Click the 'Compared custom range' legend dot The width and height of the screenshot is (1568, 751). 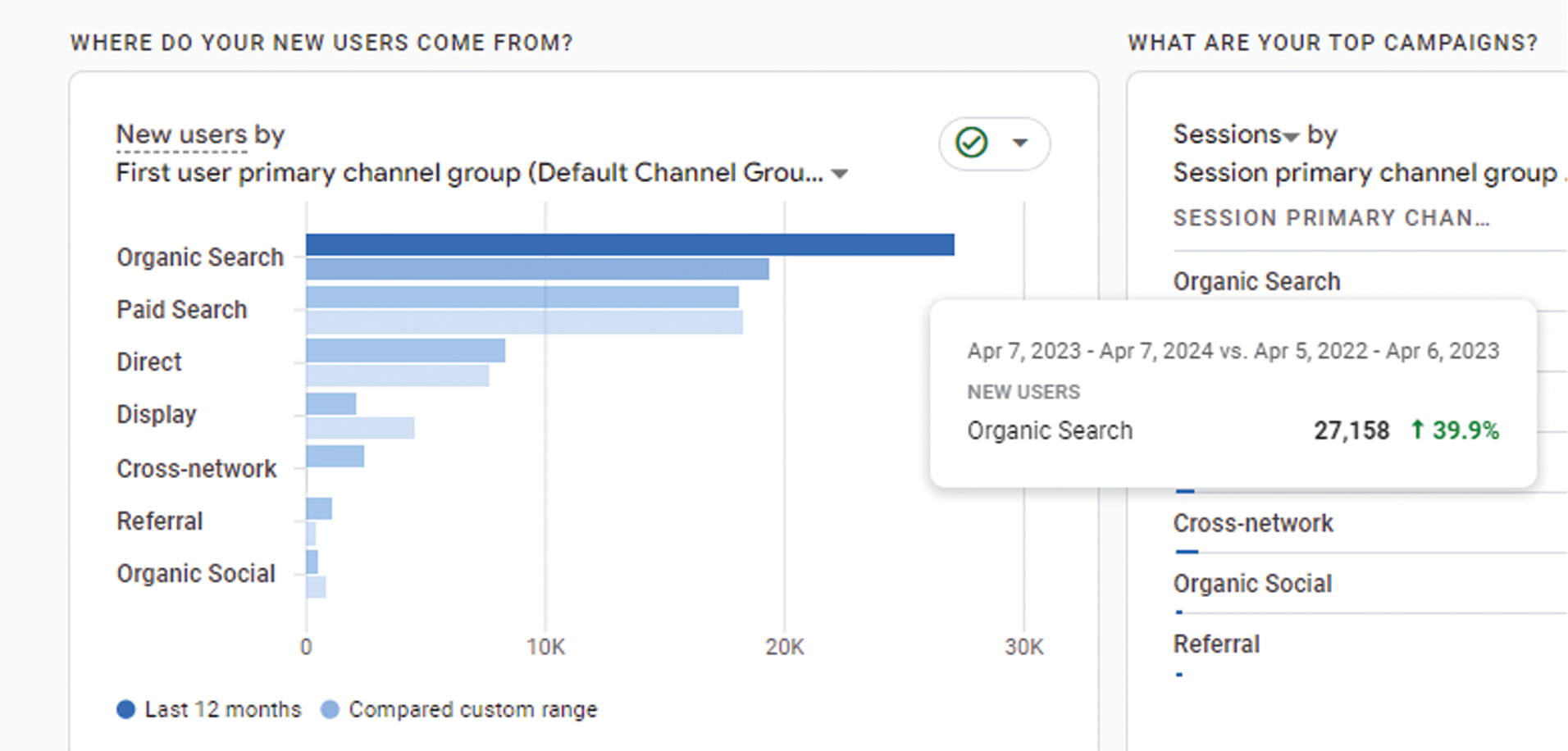(330, 709)
